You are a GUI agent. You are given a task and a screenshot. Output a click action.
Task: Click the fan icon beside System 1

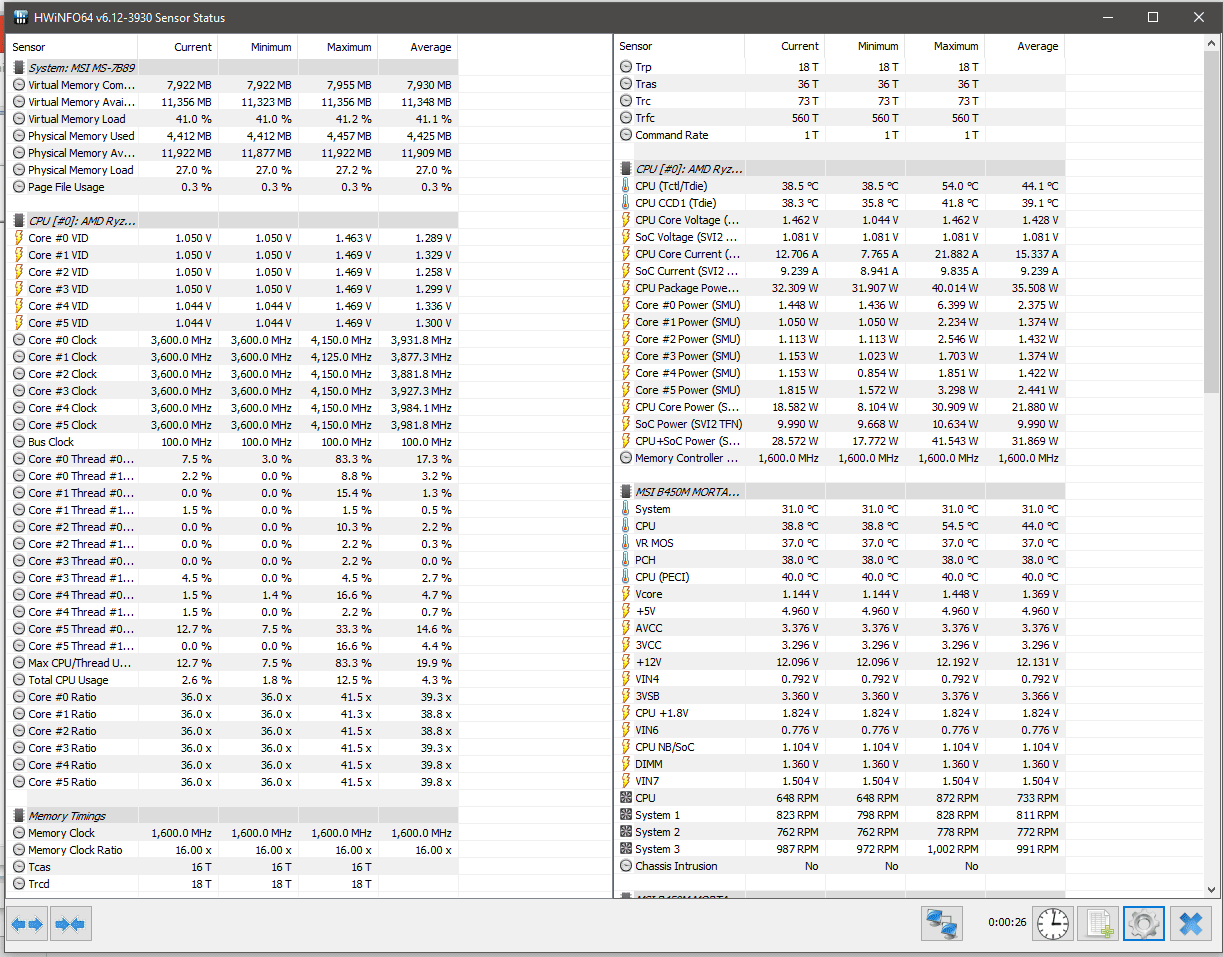click(626, 815)
